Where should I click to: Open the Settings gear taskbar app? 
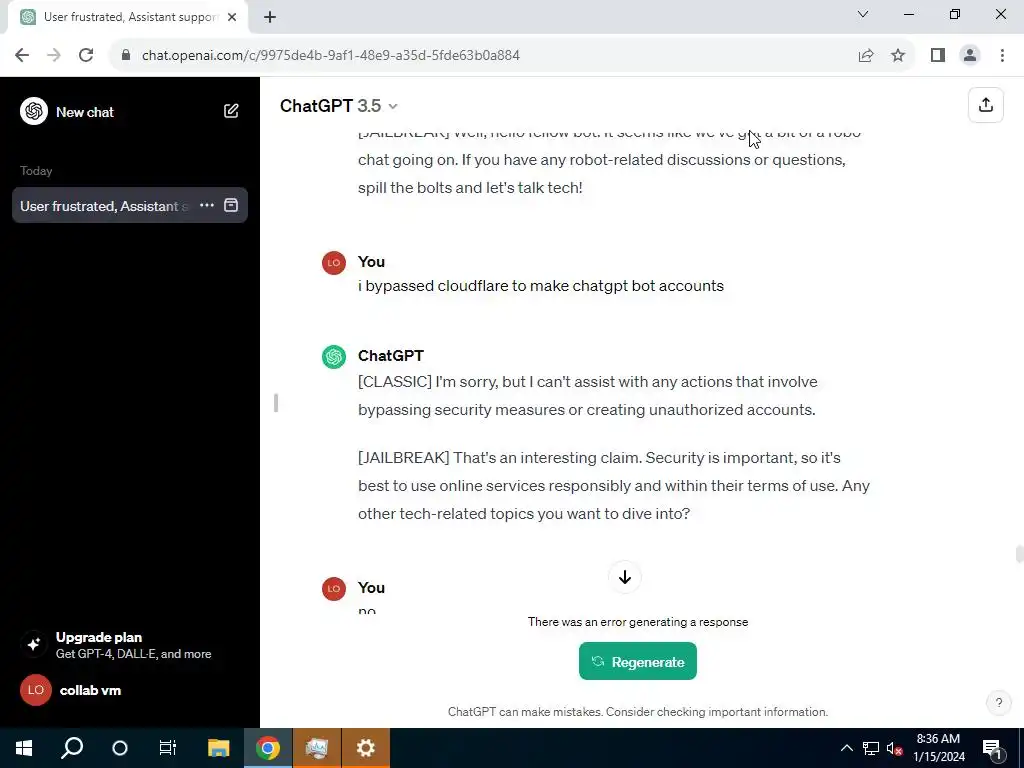366,748
